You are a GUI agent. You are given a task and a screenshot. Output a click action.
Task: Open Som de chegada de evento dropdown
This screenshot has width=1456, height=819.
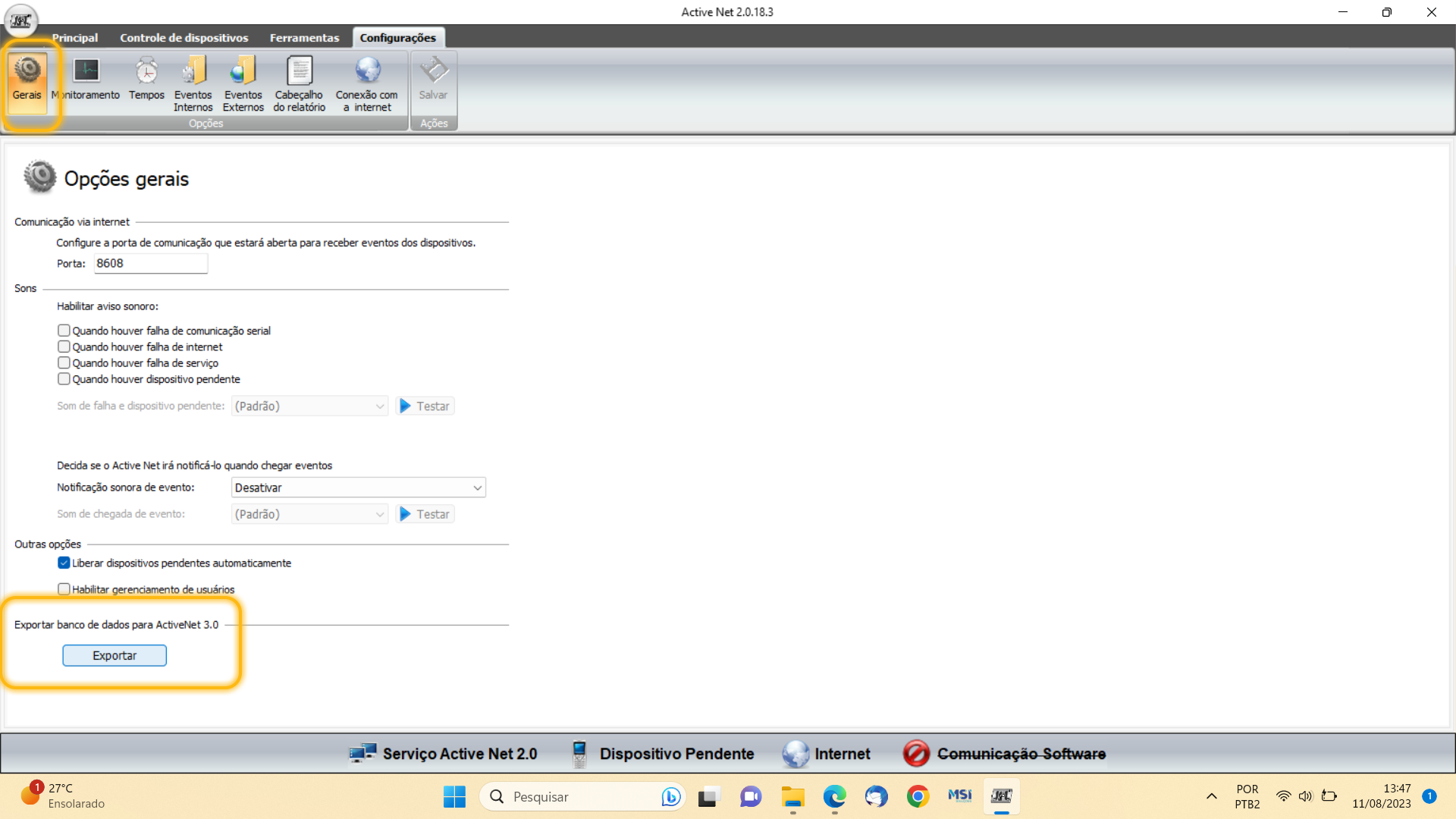(309, 514)
